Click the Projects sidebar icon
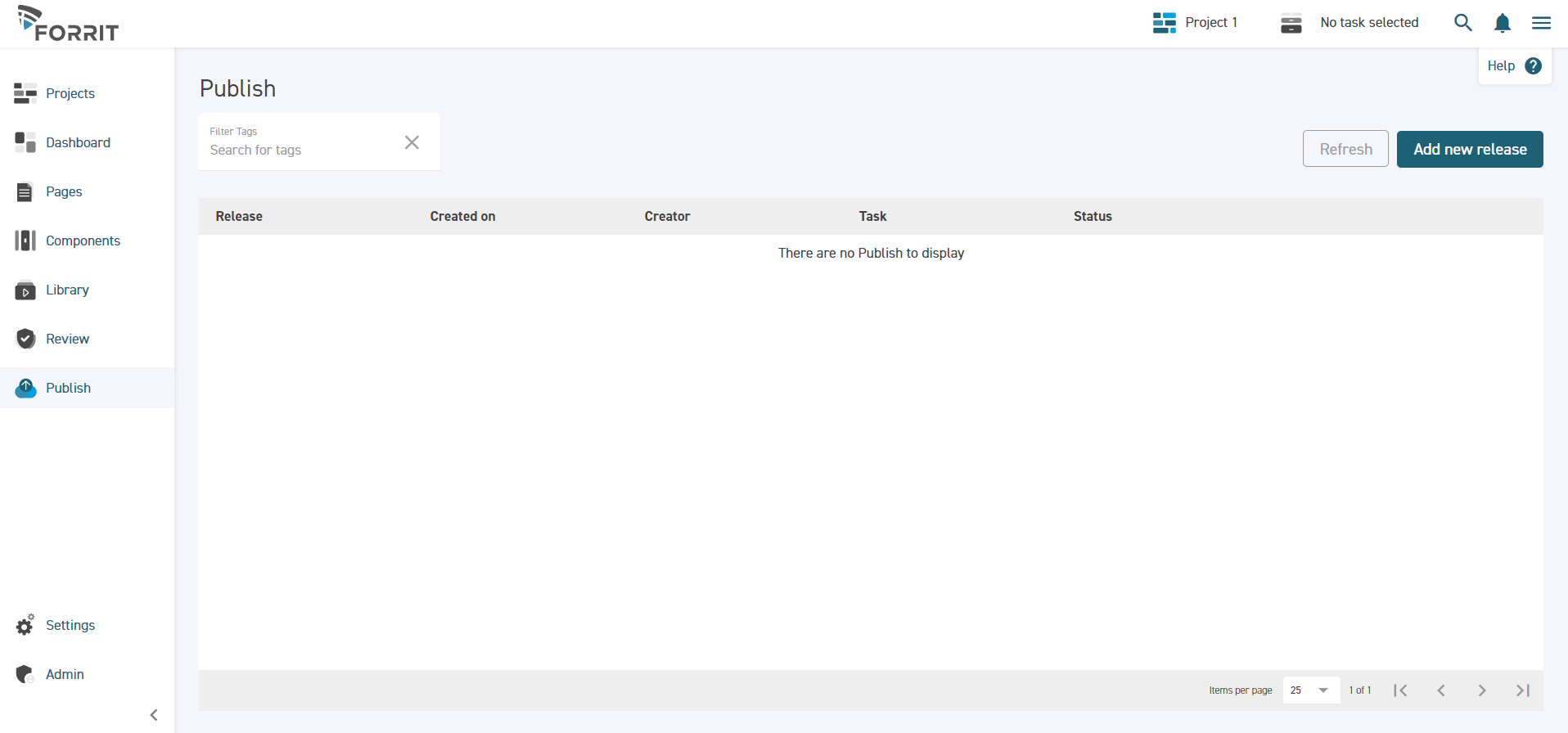Viewport: 1568px width, 733px height. (x=25, y=93)
